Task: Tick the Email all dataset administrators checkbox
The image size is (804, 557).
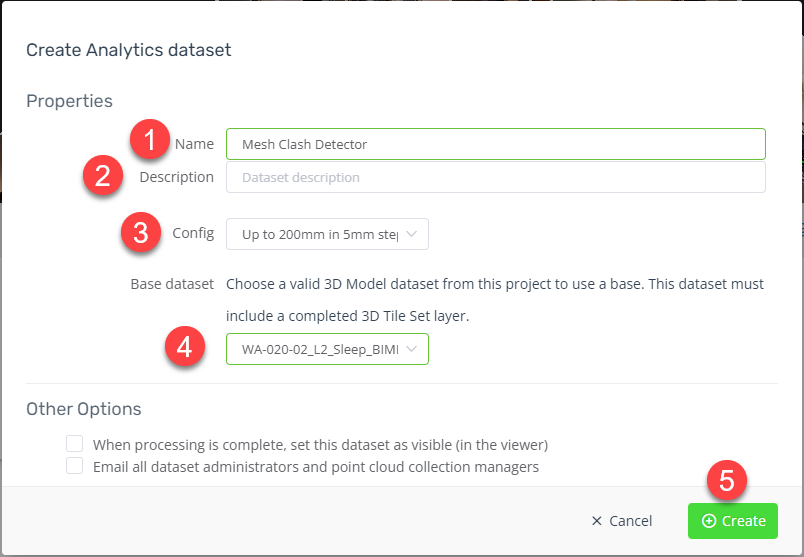Action: tap(74, 466)
